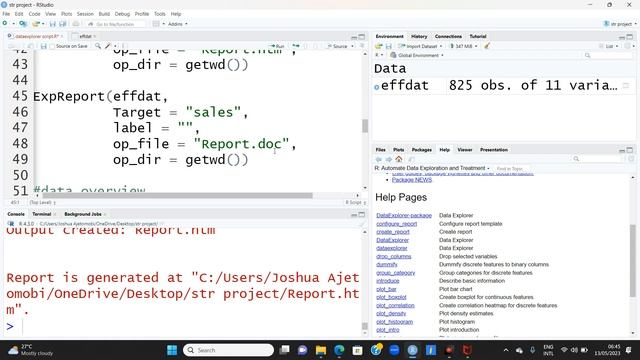The height and width of the screenshot is (360, 640).
Task: Click the Source button in editor
Action: pos(337,46)
